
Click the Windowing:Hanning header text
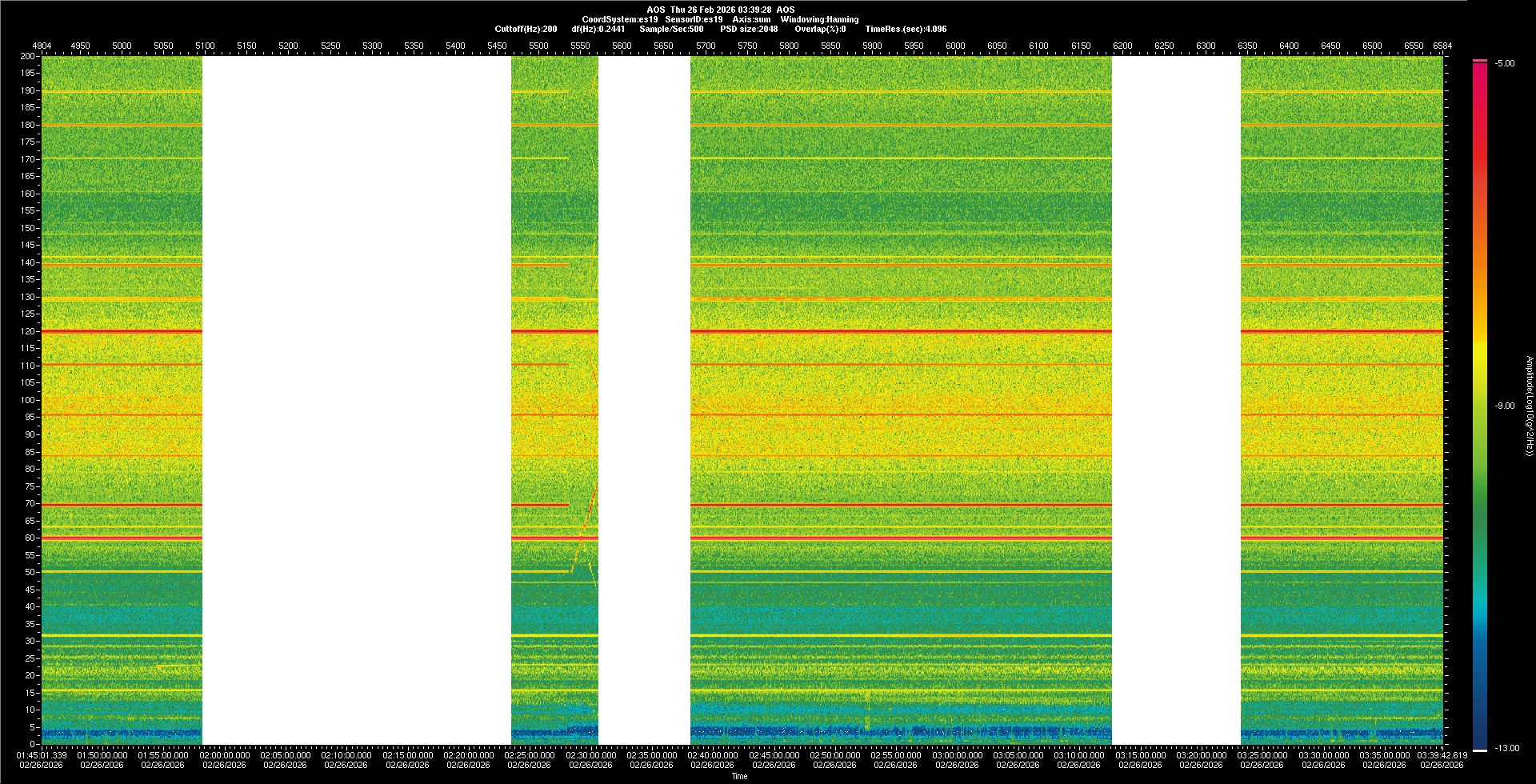click(x=819, y=19)
